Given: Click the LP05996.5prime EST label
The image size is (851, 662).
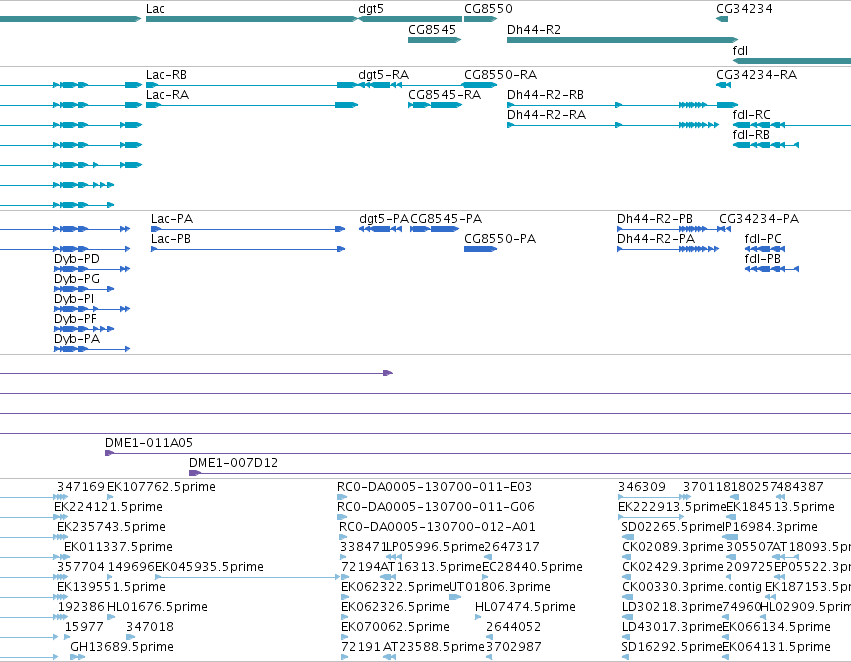Looking at the screenshot, I should coord(434,547).
